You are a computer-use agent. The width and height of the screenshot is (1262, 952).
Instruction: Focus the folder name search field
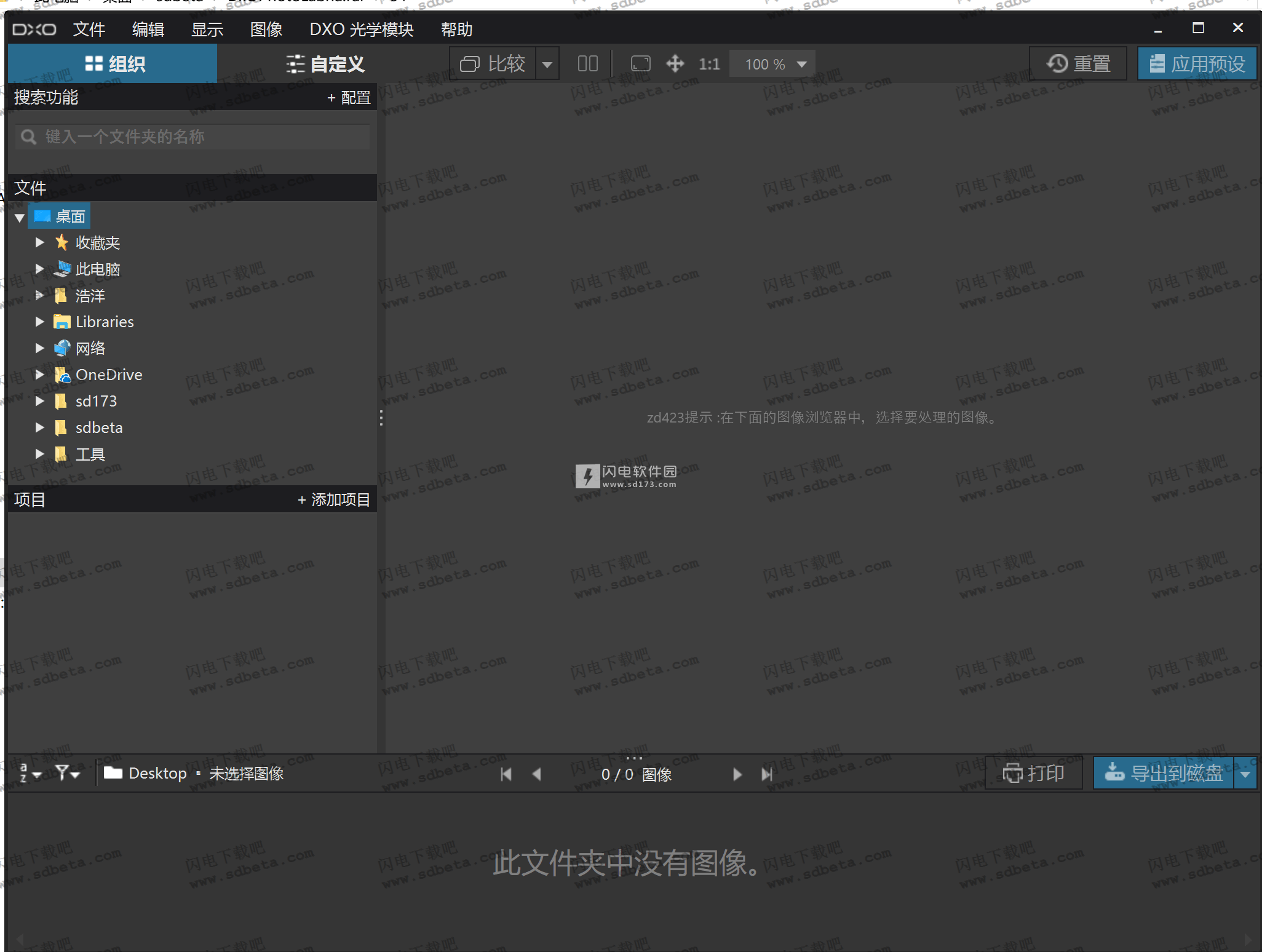click(x=192, y=137)
